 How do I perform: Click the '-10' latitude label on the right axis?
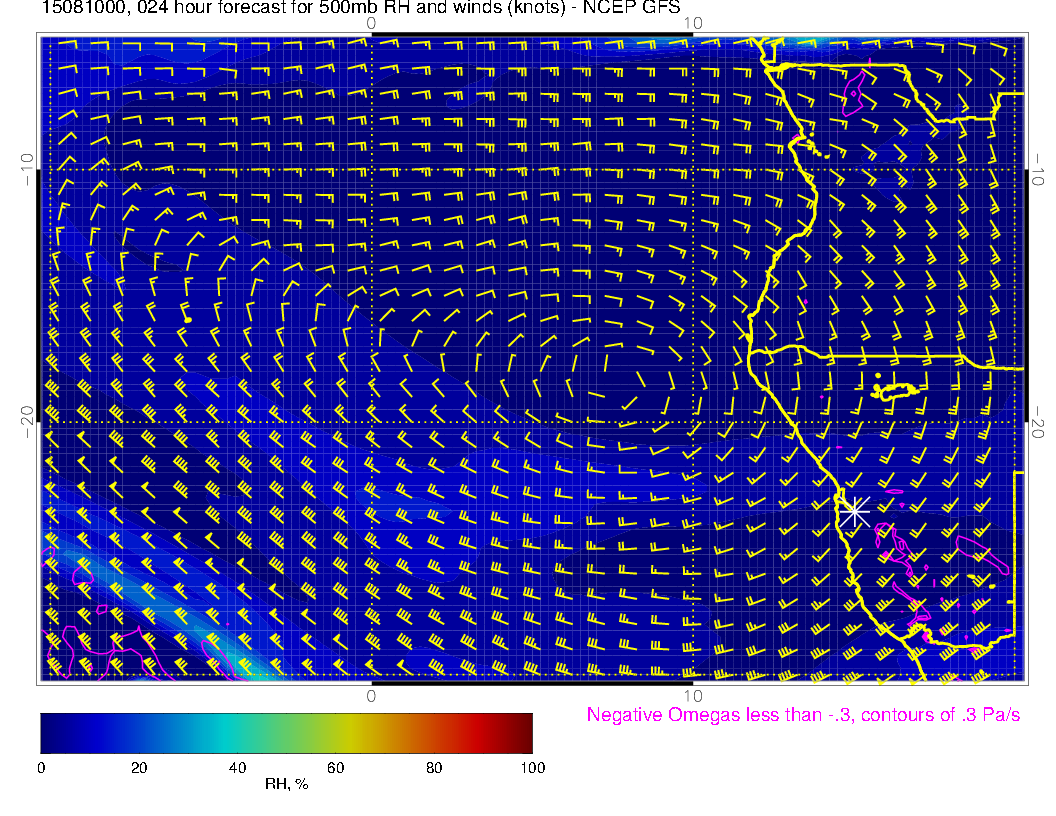point(1038,169)
